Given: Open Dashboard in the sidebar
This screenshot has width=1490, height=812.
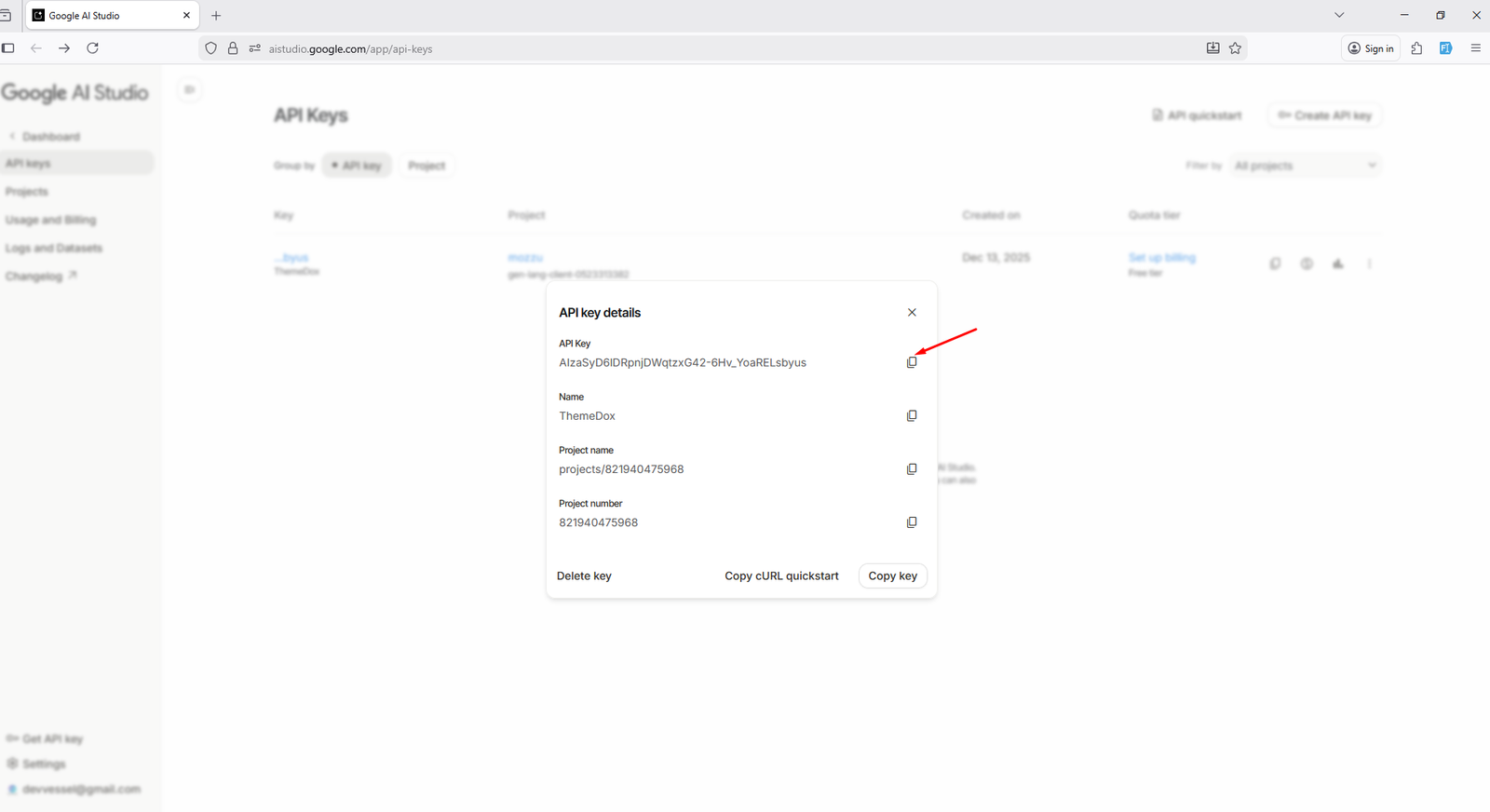Looking at the screenshot, I should tap(51, 137).
